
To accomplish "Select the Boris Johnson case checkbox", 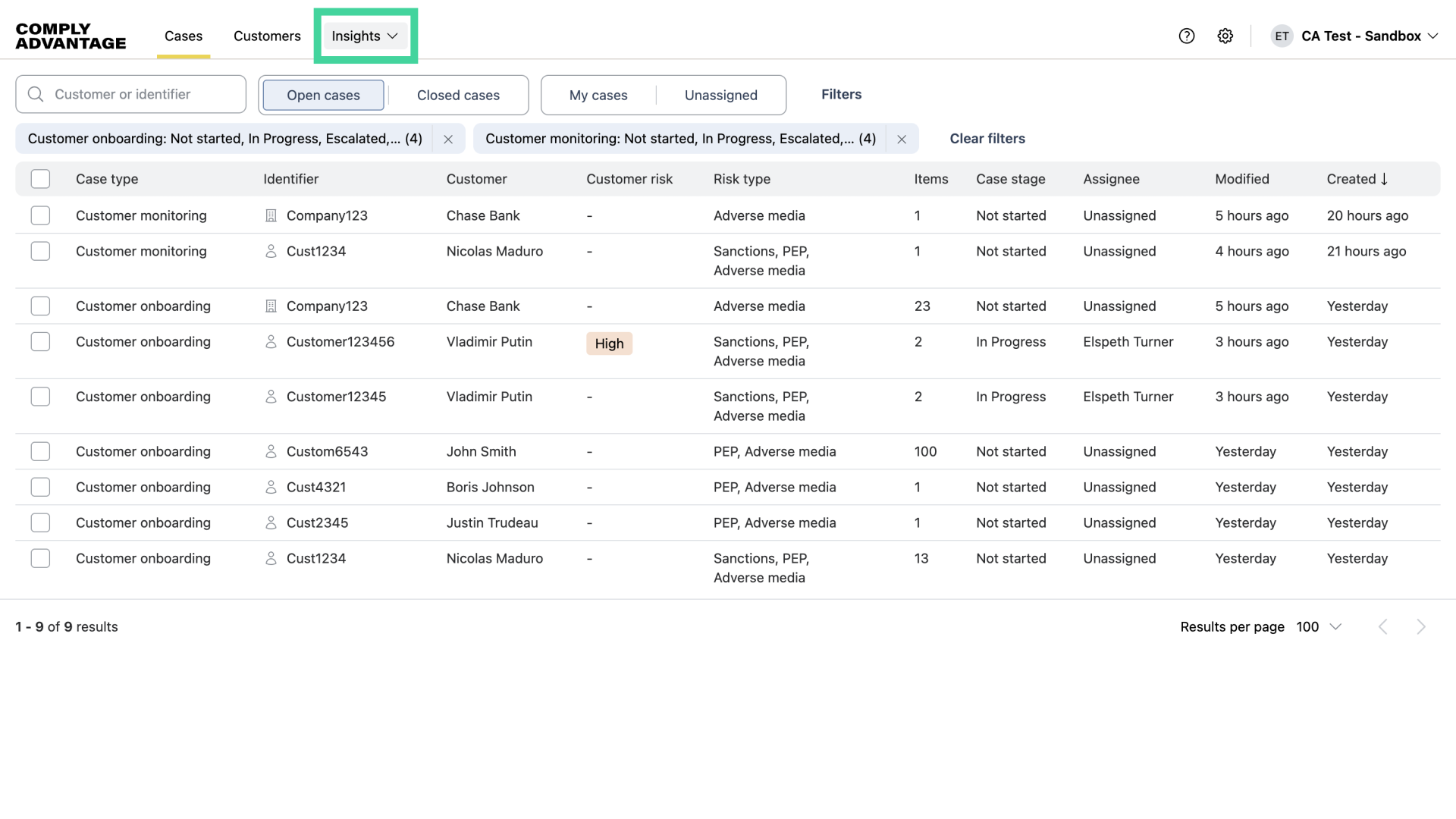I will click(40, 487).
